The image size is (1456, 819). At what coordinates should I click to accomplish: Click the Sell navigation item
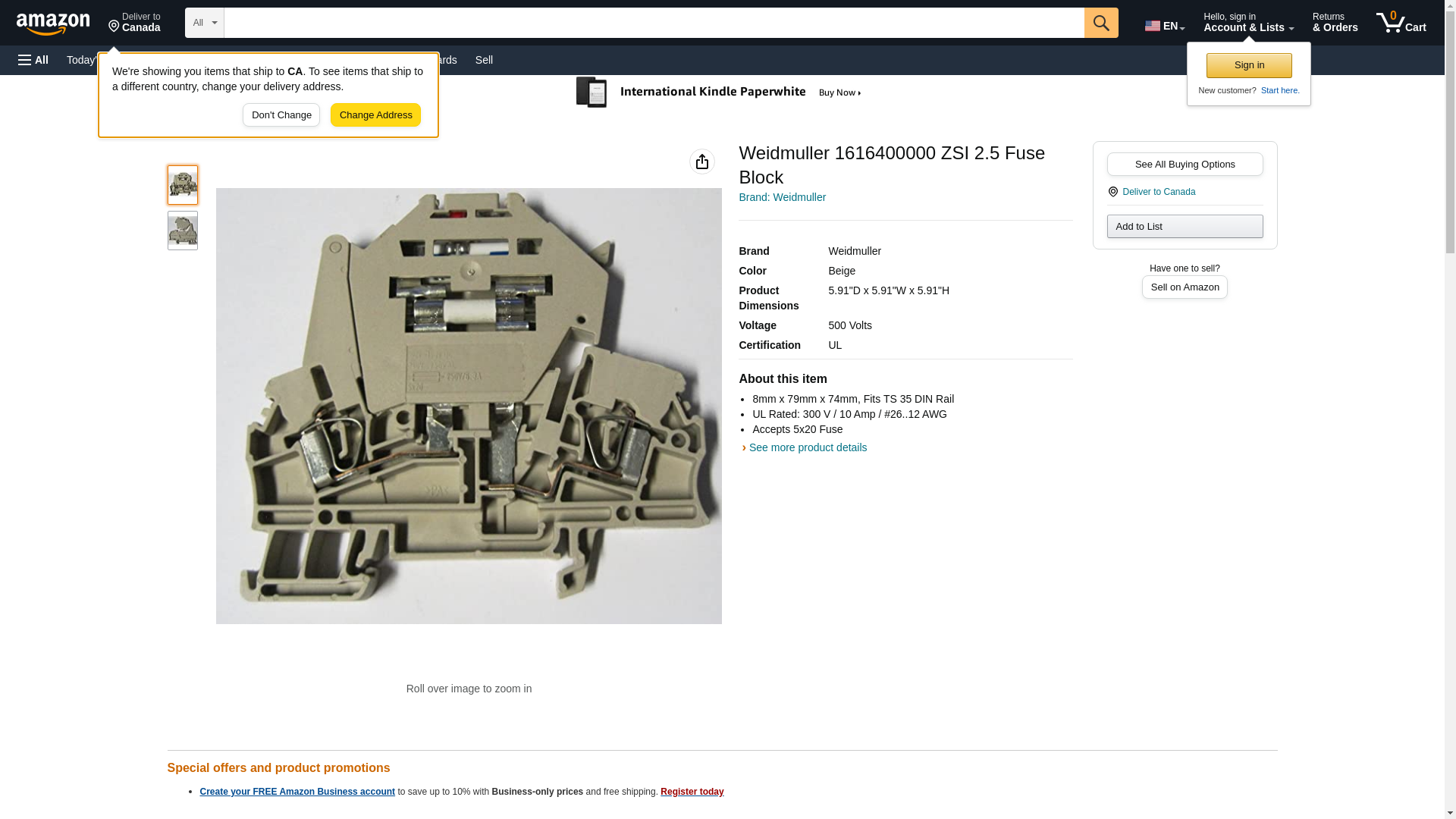pos(484,60)
